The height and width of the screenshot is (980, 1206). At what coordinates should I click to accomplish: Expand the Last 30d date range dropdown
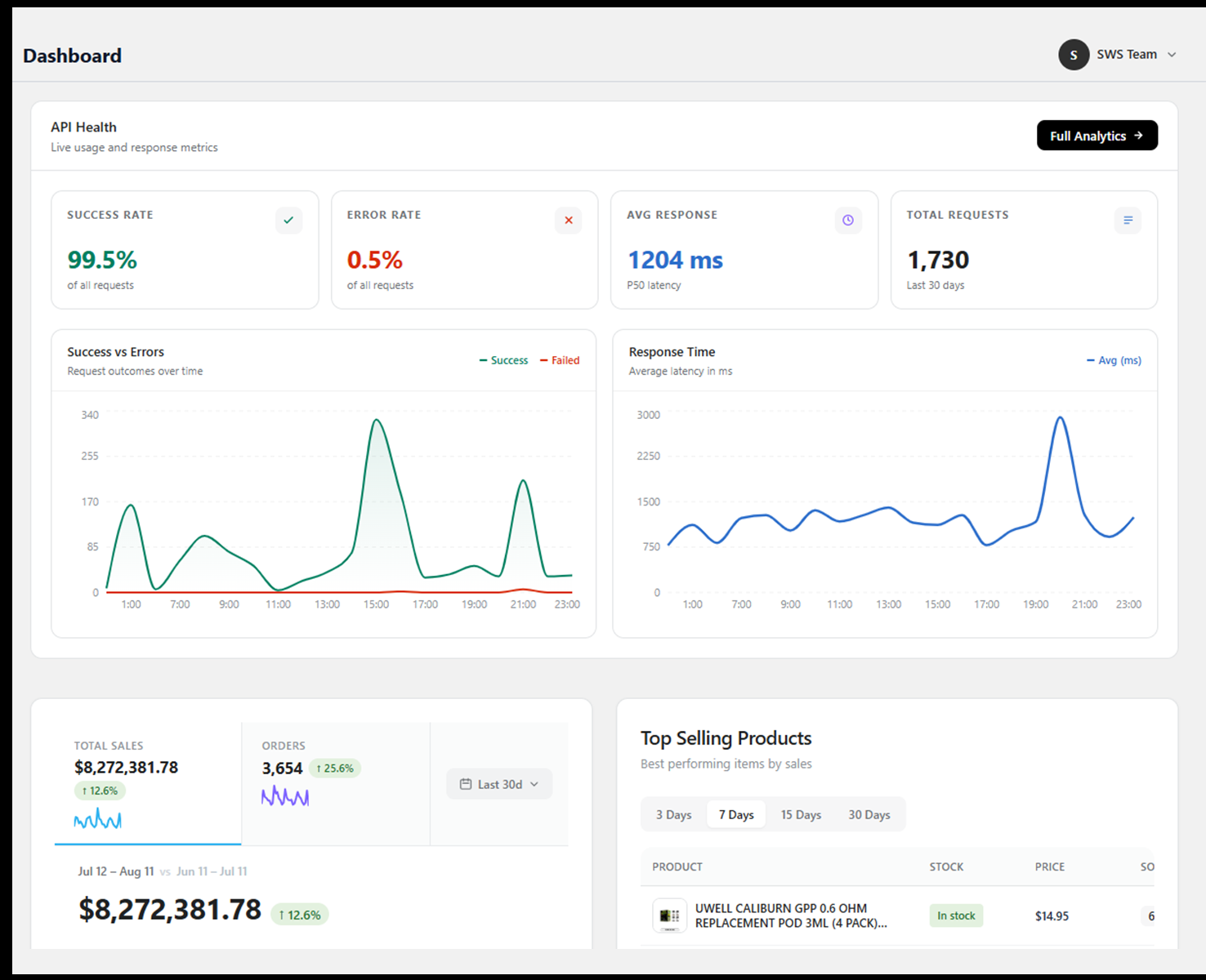pyautogui.click(x=499, y=784)
